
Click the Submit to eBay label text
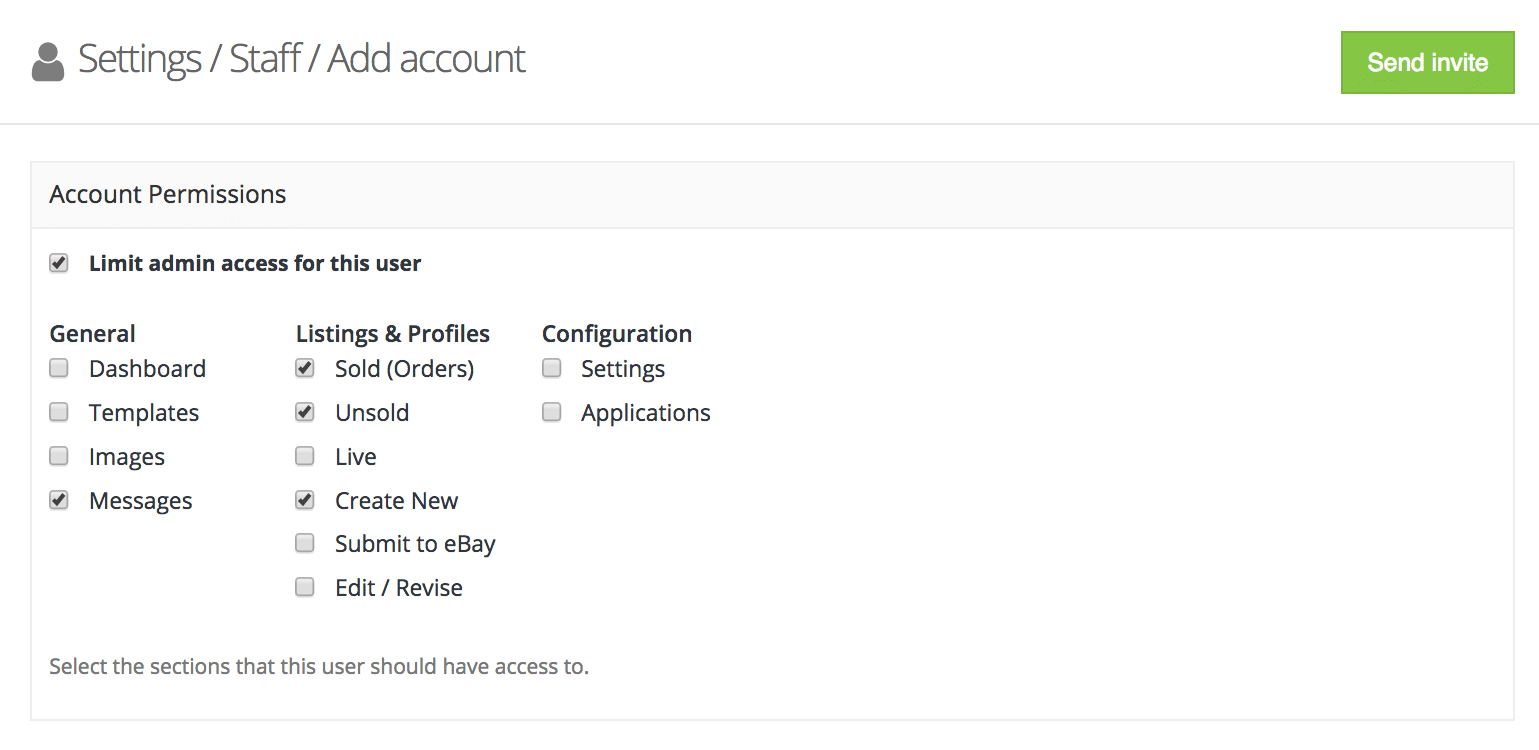click(x=415, y=544)
